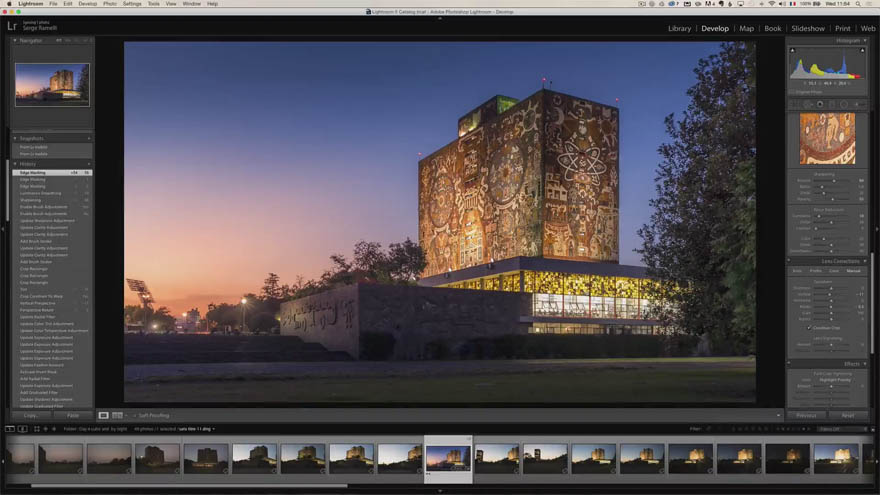
Task: Click the Reset button
Action: click(848, 416)
